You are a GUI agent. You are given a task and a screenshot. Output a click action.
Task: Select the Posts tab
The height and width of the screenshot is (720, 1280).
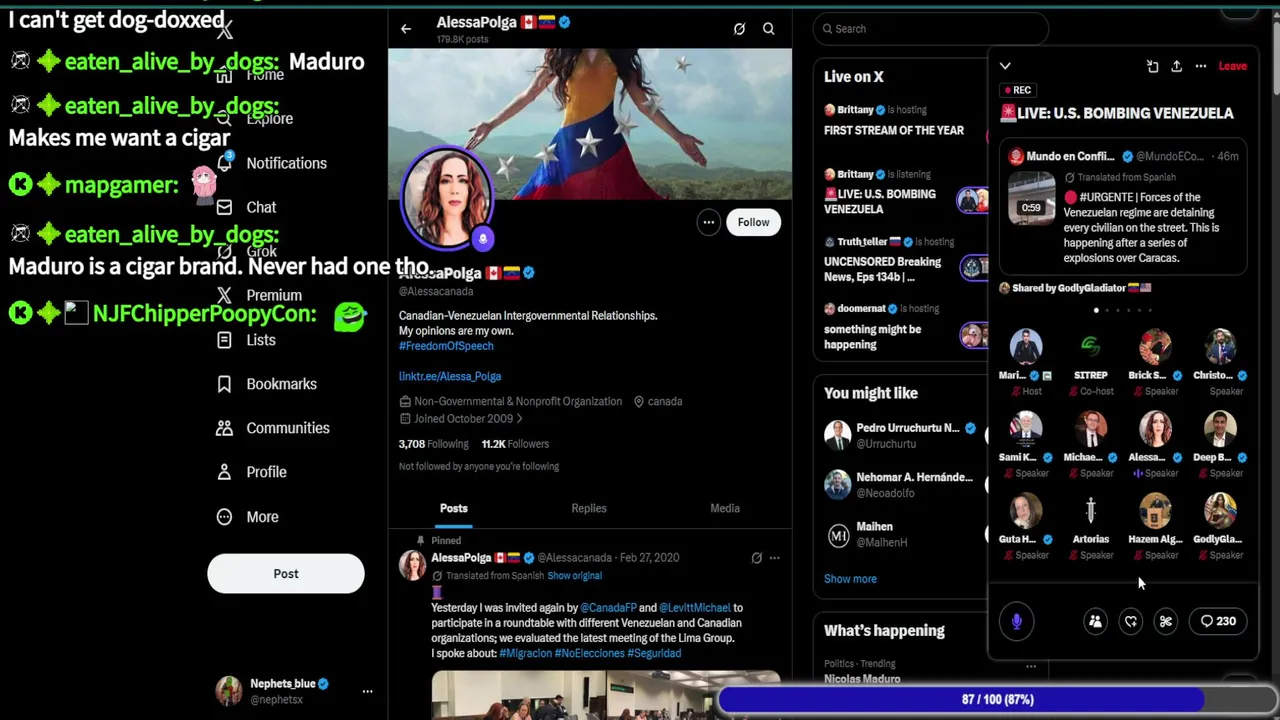click(x=454, y=508)
